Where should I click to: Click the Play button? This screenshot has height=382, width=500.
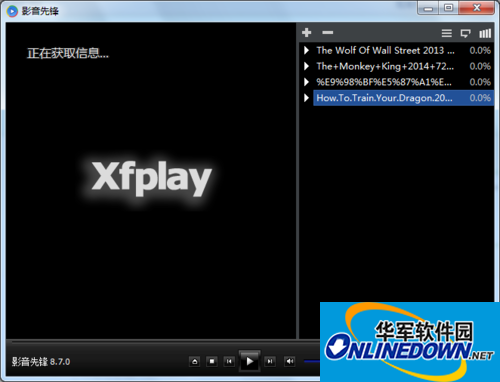[250, 361]
